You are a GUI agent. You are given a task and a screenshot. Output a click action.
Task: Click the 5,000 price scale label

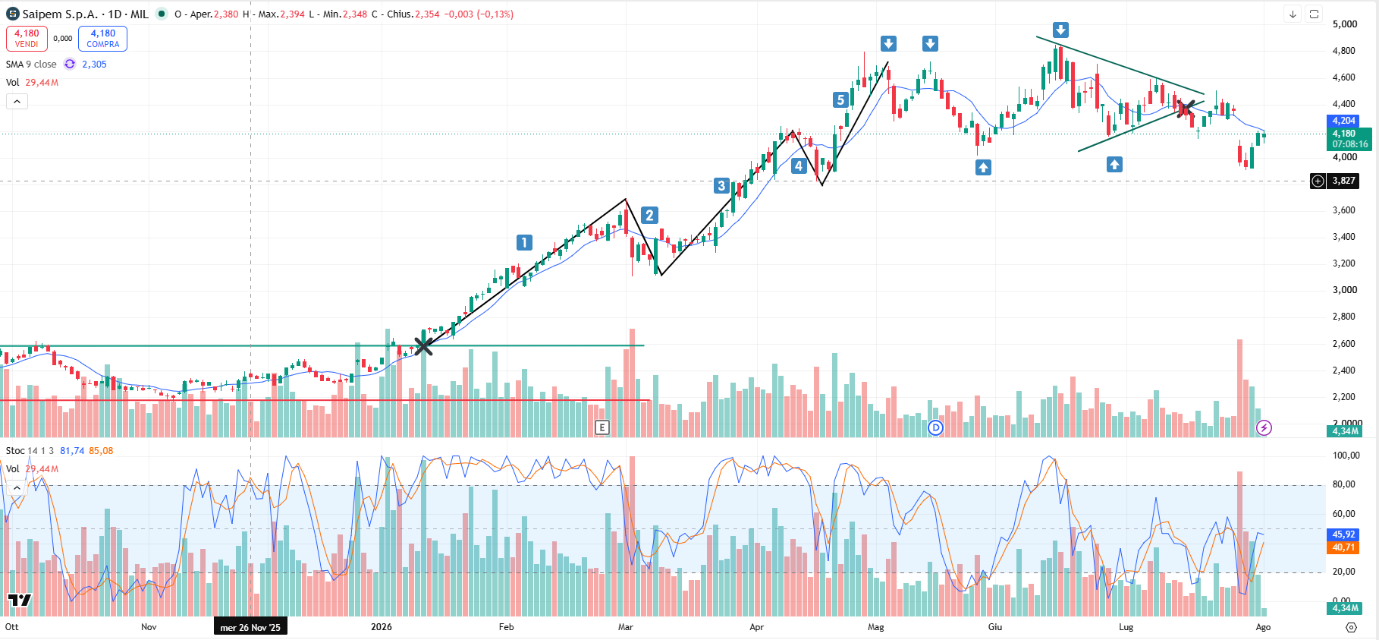(x=1345, y=24)
